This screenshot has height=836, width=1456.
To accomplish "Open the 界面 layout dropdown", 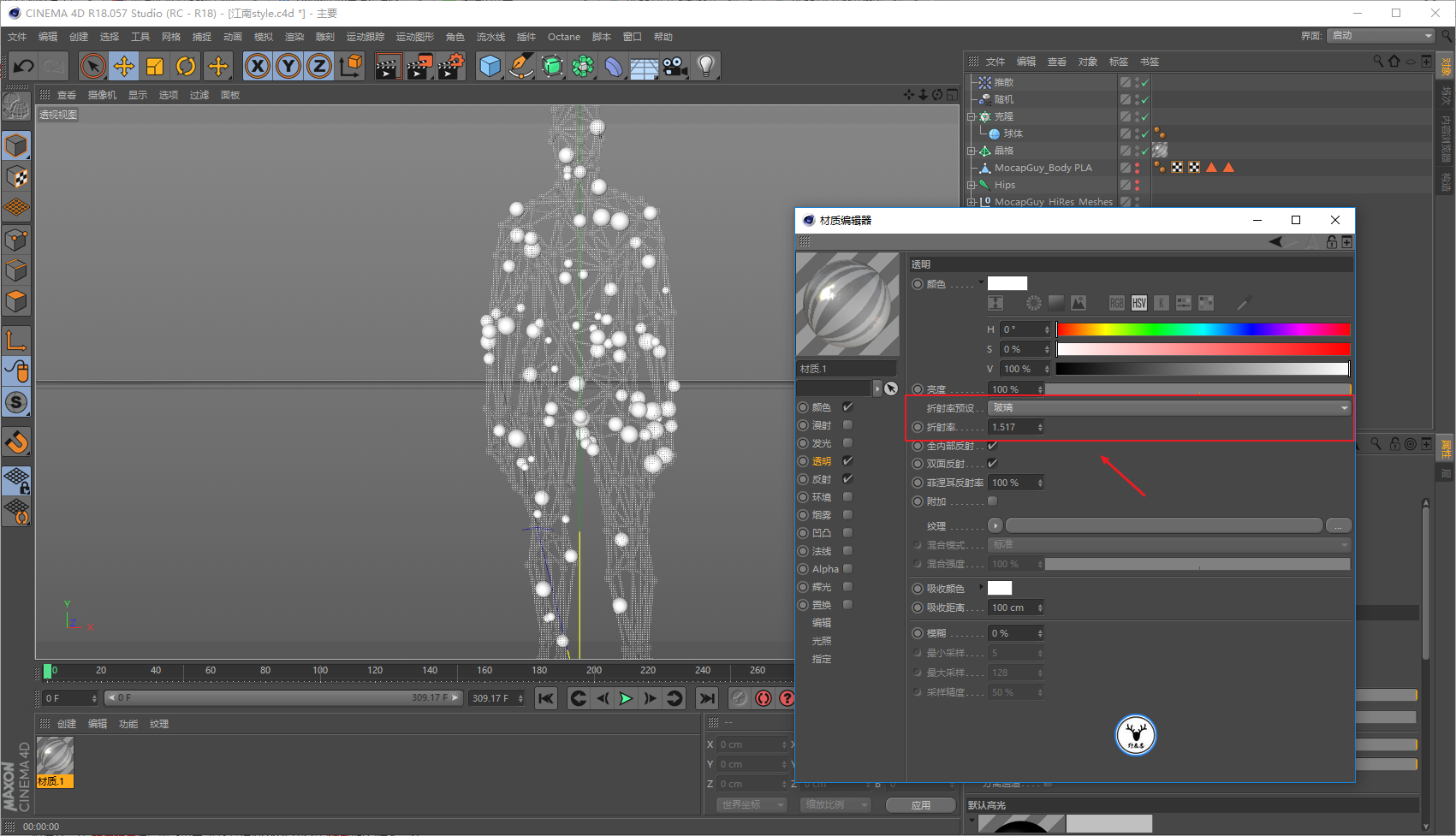I will [x=1382, y=35].
